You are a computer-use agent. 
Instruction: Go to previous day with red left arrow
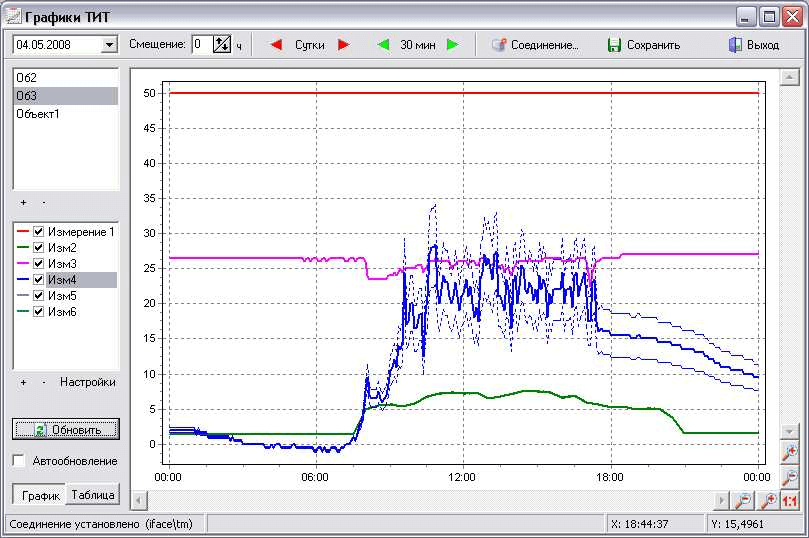click(277, 45)
